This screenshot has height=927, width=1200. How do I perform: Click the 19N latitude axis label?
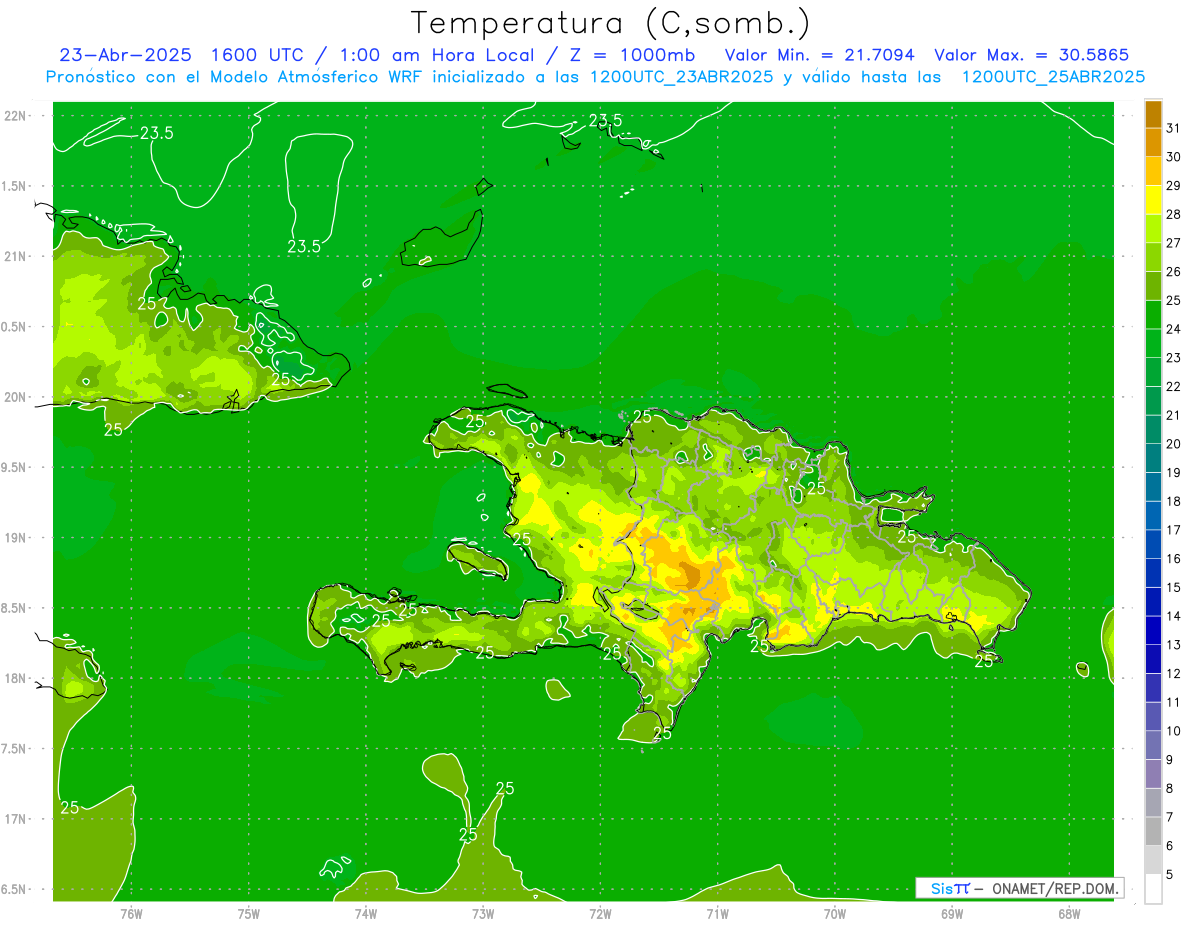[x=15, y=538]
